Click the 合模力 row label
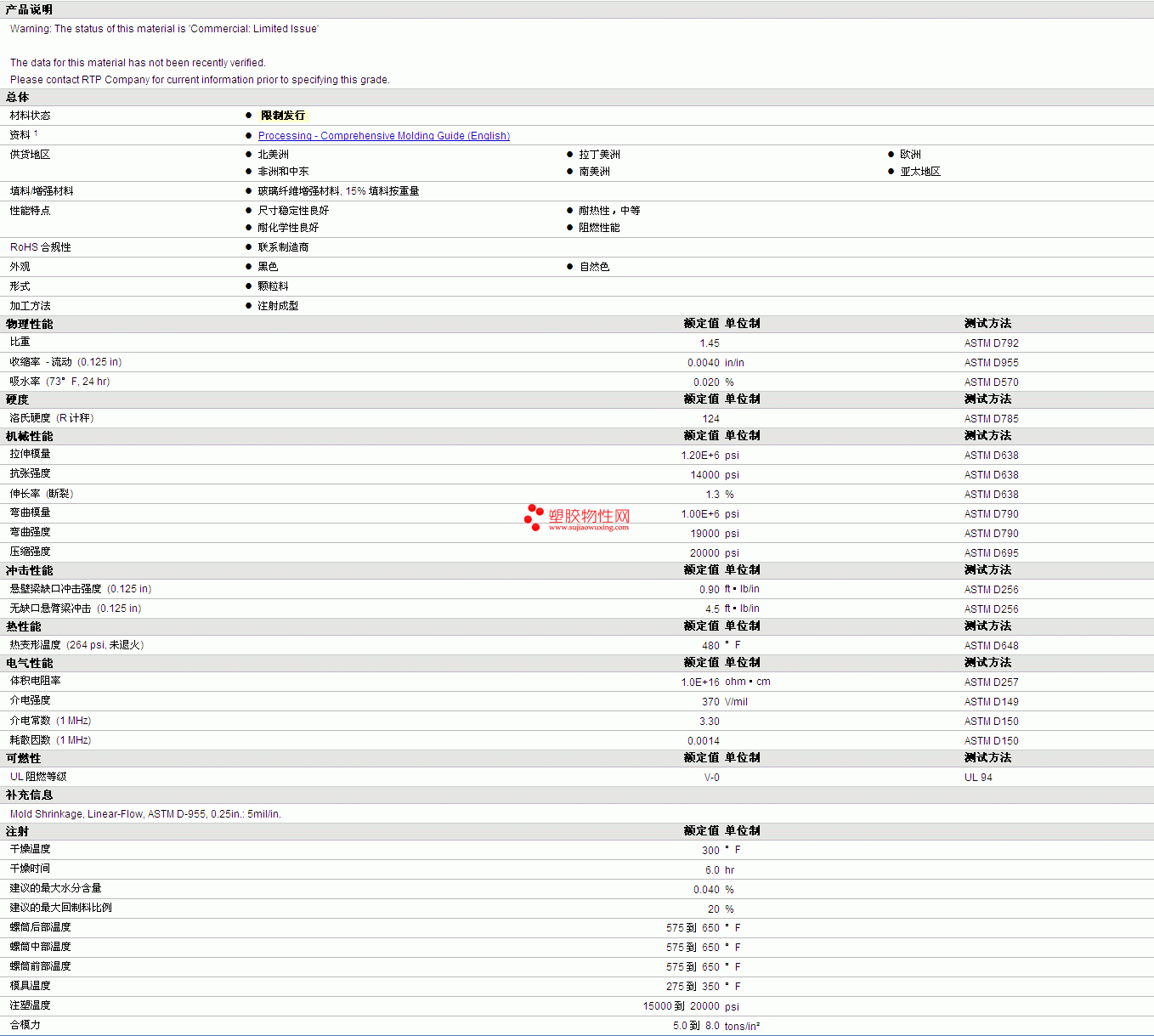The image size is (1154, 1036). pyautogui.click(x=25, y=1025)
